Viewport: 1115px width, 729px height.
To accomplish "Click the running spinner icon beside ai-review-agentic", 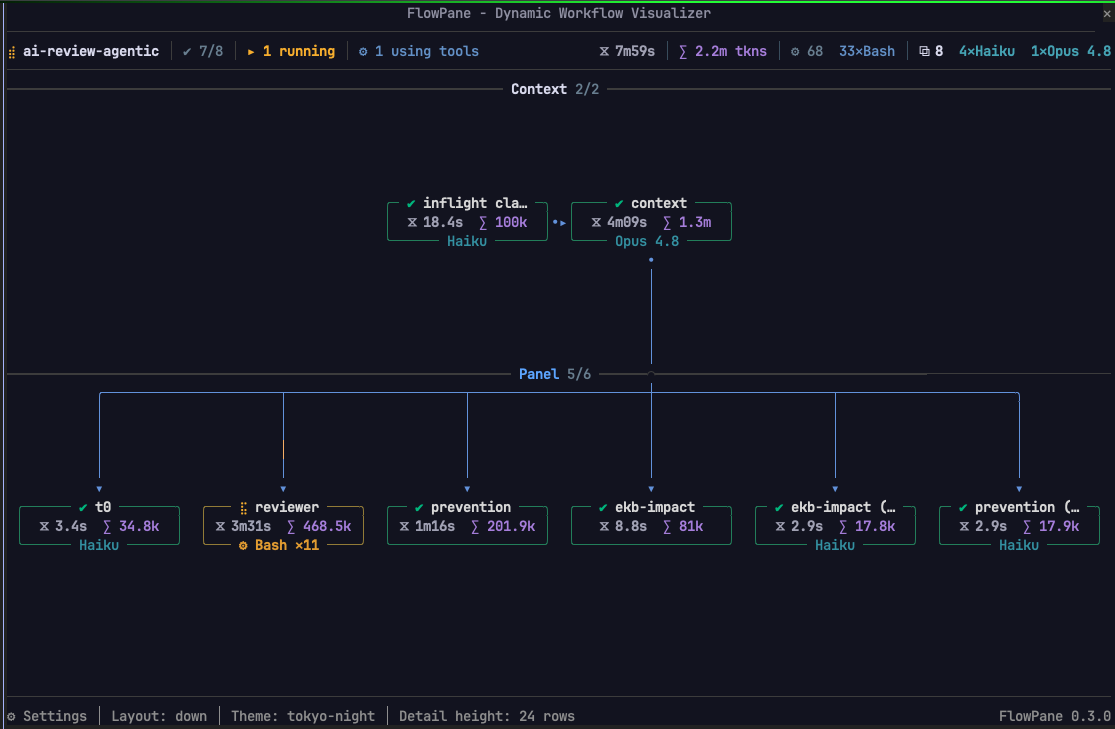I will (12, 52).
